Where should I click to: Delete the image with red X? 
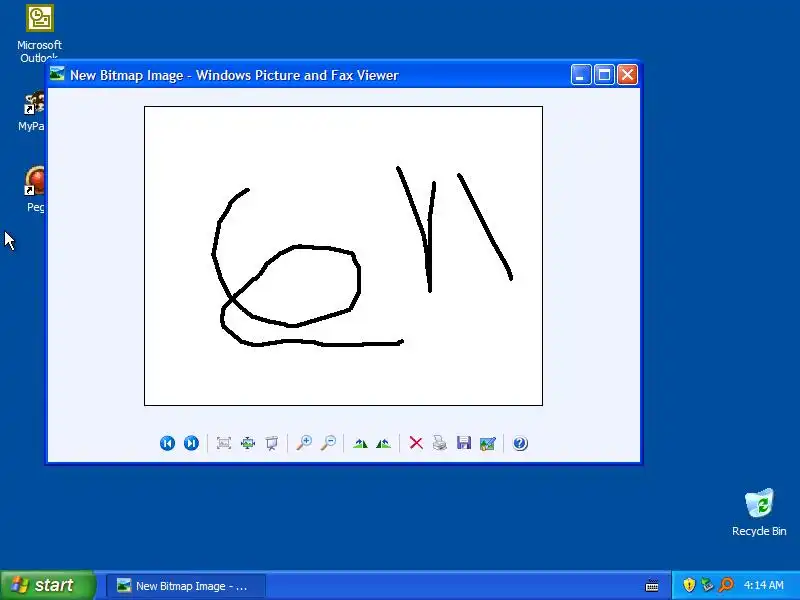tap(416, 443)
